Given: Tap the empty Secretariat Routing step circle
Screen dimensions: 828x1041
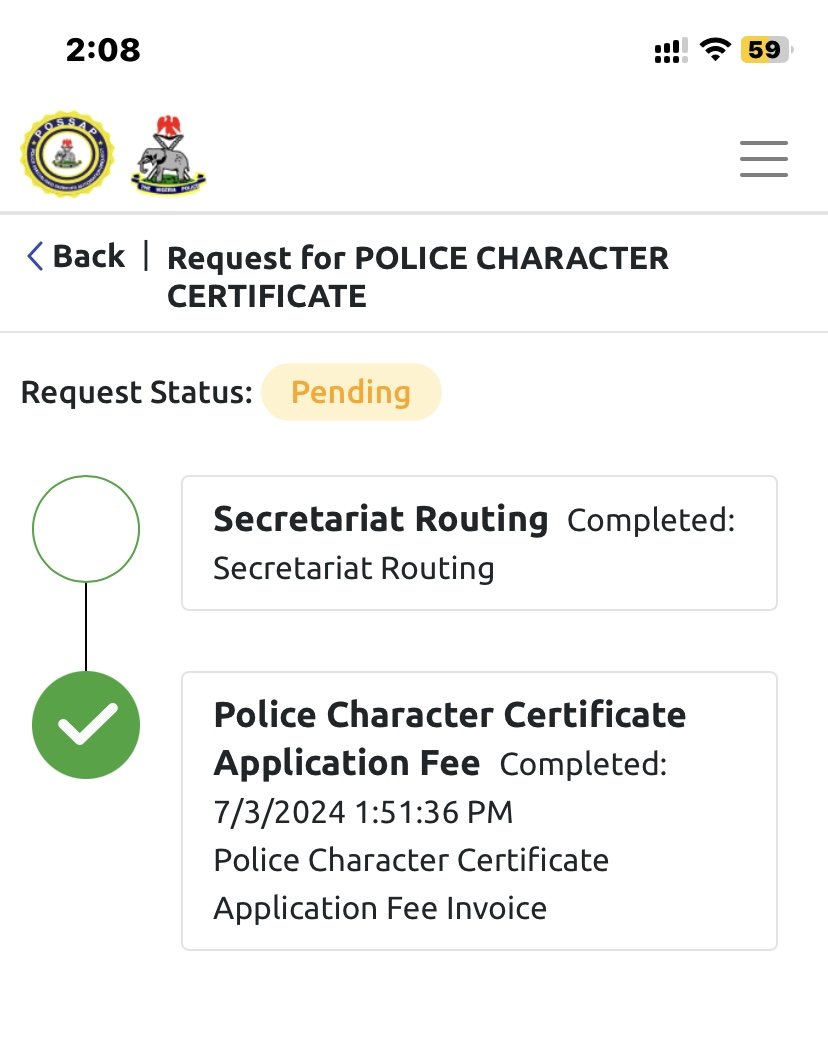Looking at the screenshot, I should [86, 529].
